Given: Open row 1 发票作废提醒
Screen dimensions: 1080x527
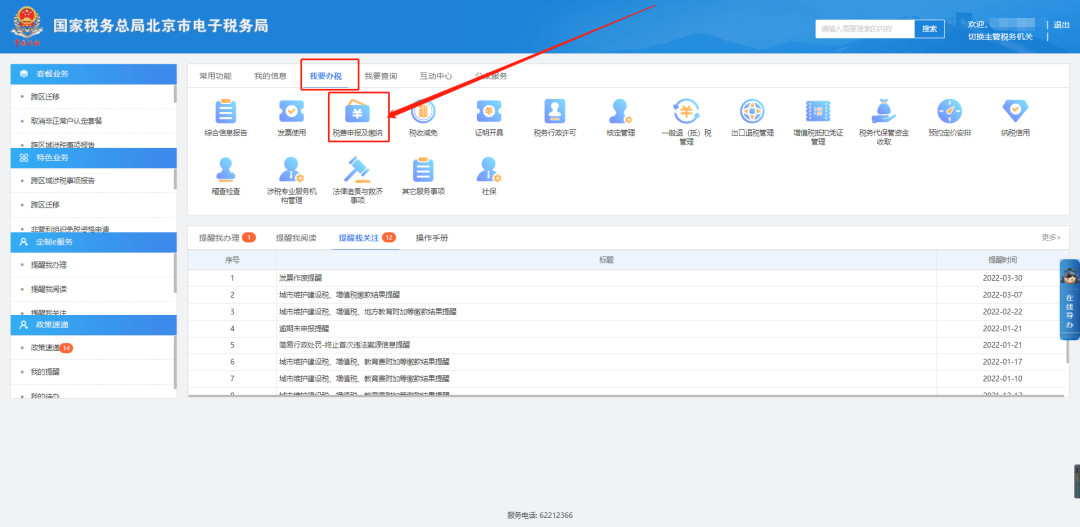Looking at the screenshot, I should (300, 278).
